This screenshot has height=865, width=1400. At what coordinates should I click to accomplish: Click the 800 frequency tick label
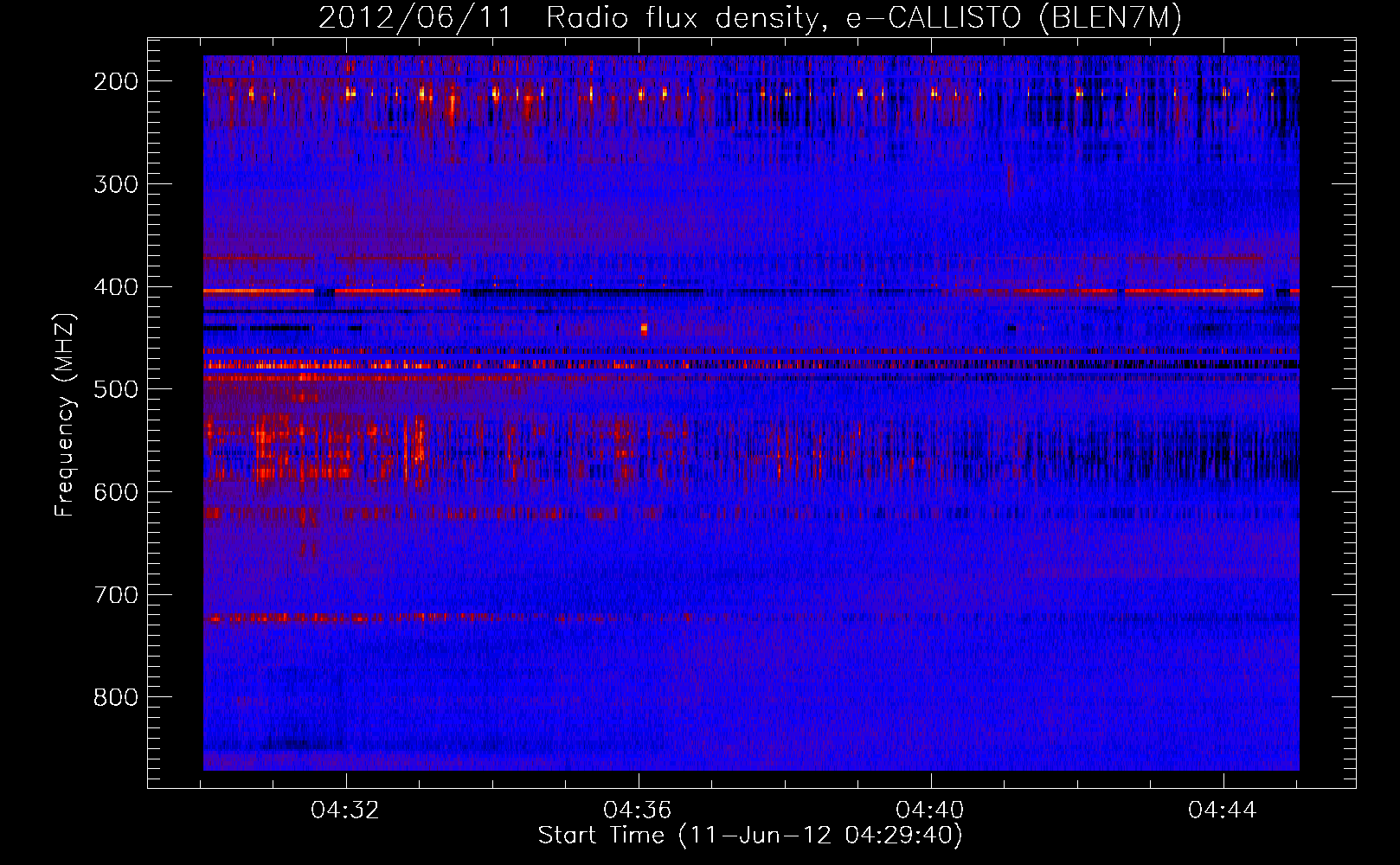coord(115,697)
